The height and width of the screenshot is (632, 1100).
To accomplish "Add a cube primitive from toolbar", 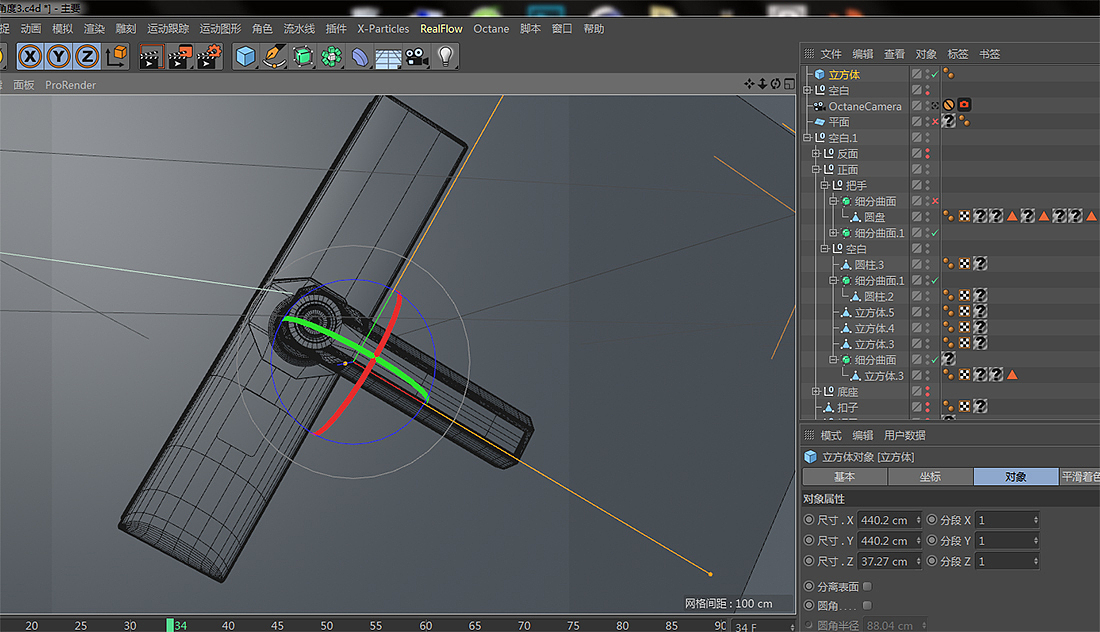I will point(245,56).
